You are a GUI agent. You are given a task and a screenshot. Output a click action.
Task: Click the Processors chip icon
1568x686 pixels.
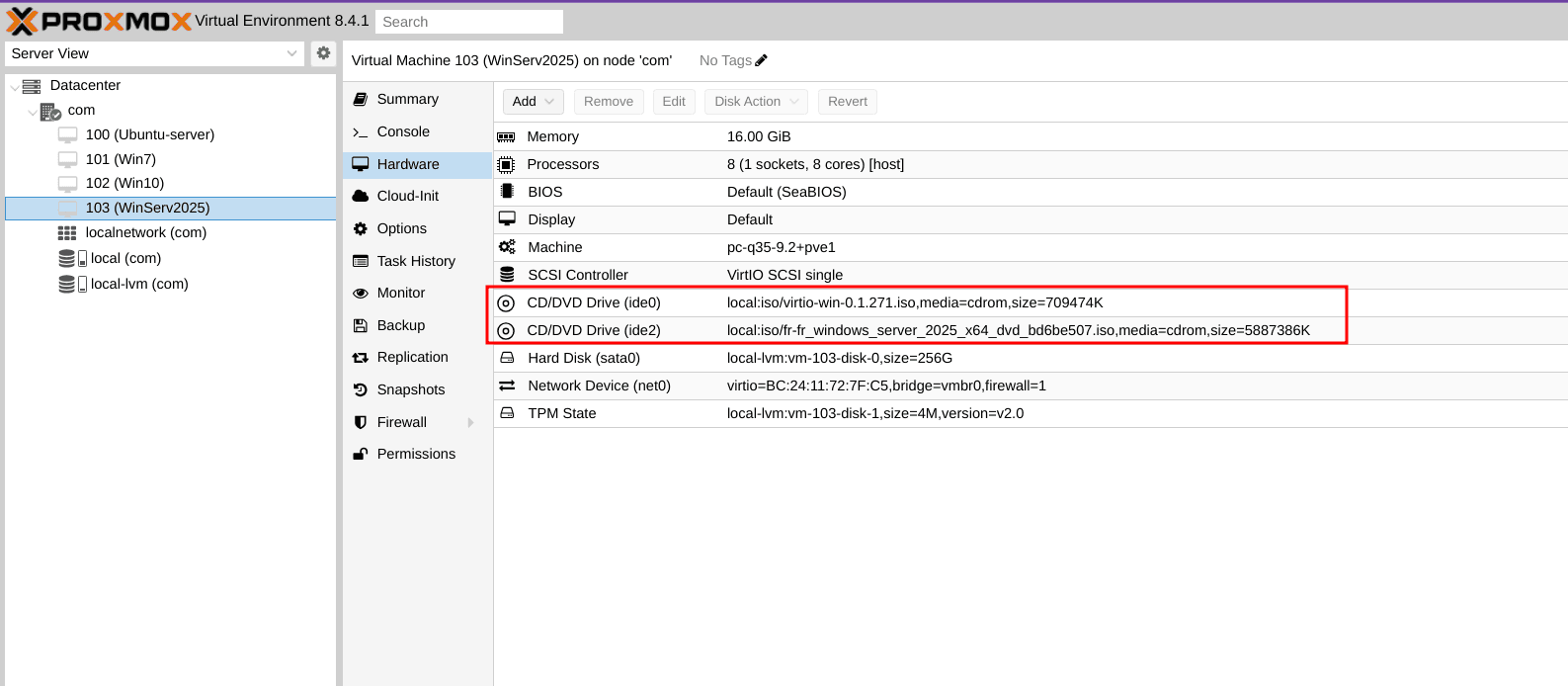pyautogui.click(x=506, y=164)
